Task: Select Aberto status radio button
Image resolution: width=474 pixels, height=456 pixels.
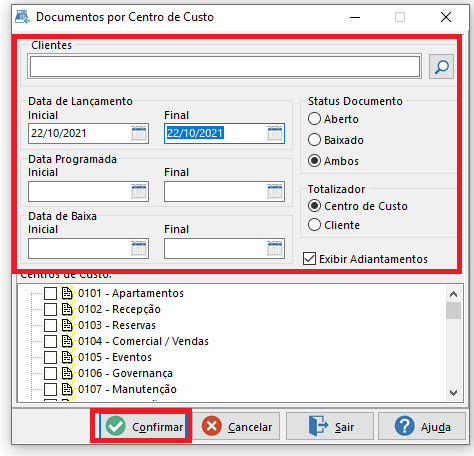Action: pyautogui.click(x=314, y=119)
